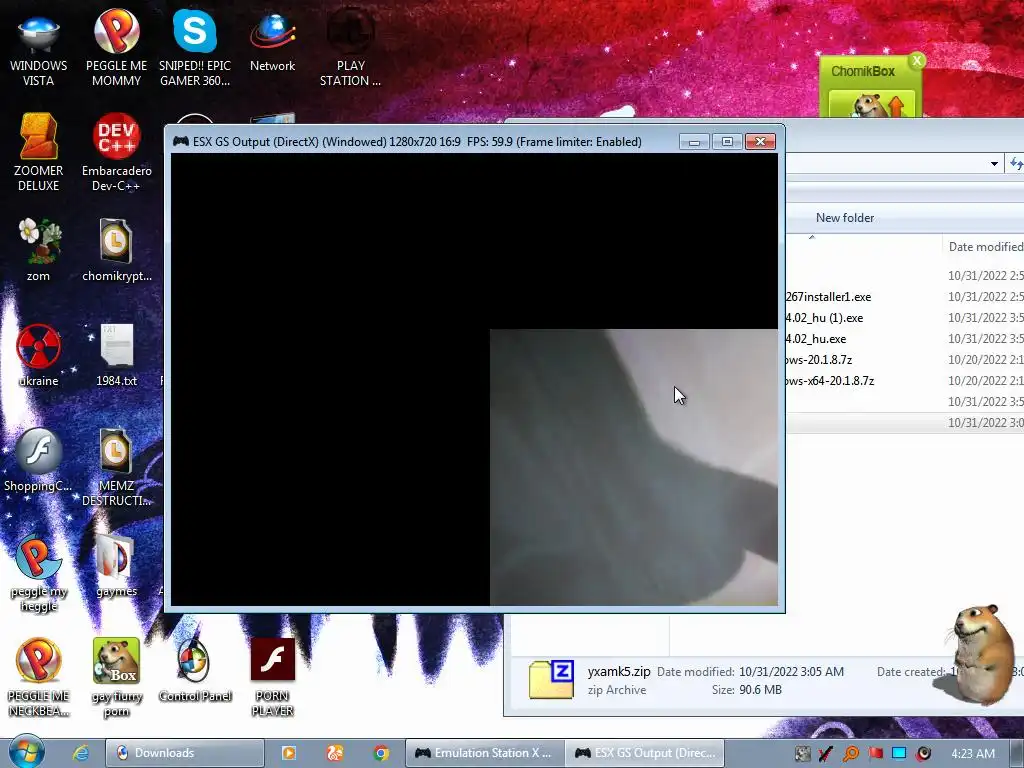The image size is (1024, 768).
Task: Click inside the ESX video output area
Action: 475,379
